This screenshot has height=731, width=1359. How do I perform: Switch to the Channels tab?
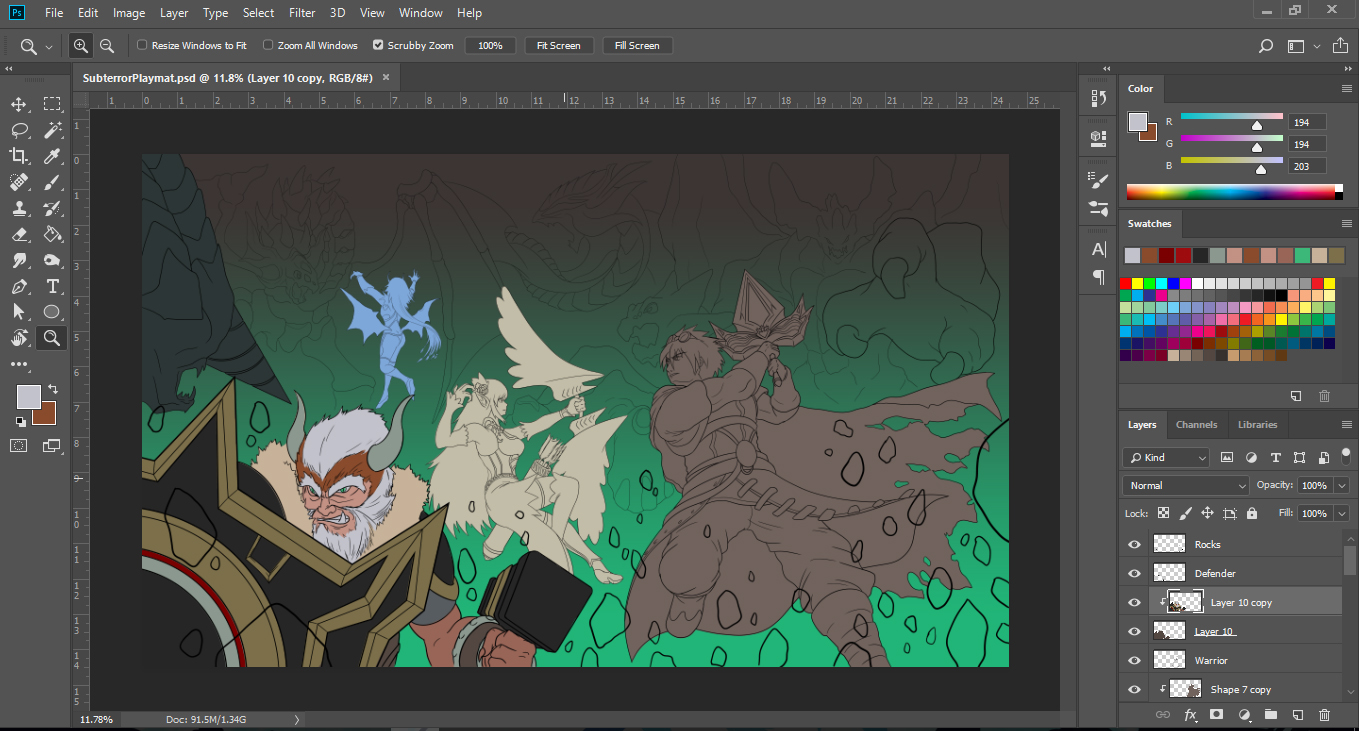point(1196,425)
